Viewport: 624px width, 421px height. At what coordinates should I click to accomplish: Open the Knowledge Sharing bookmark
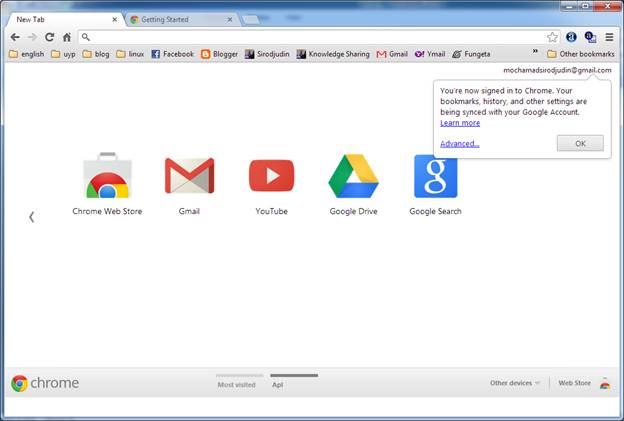333,54
